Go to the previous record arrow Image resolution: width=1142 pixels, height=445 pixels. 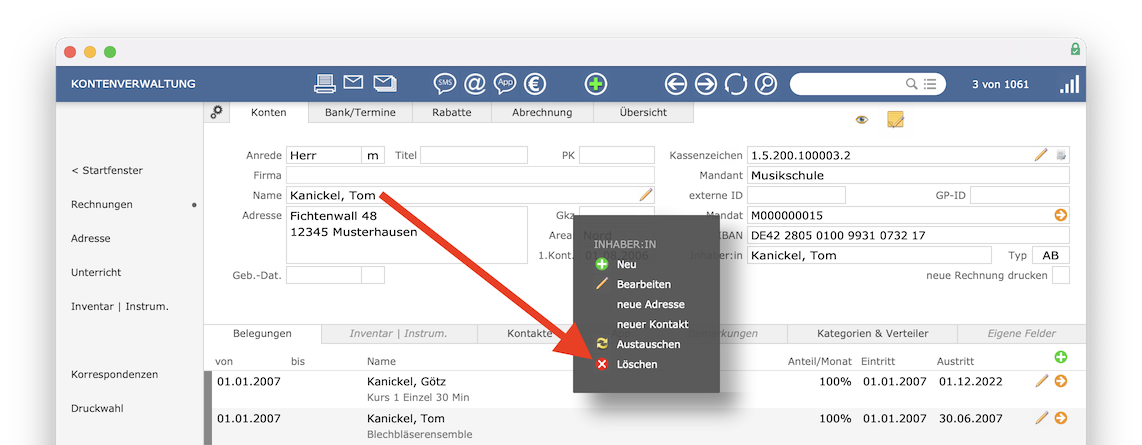click(x=676, y=84)
